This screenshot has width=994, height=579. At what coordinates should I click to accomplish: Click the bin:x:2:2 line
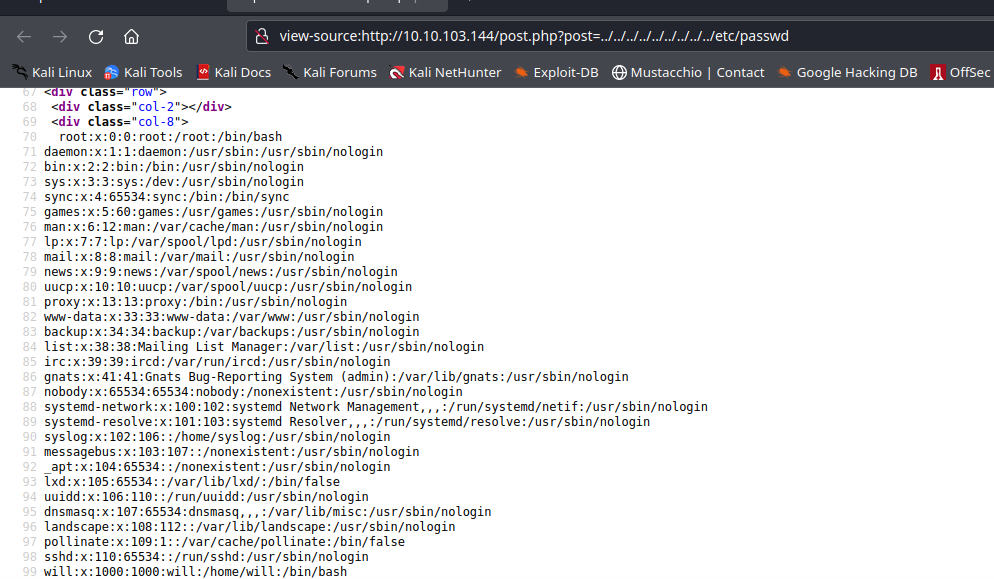(174, 167)
